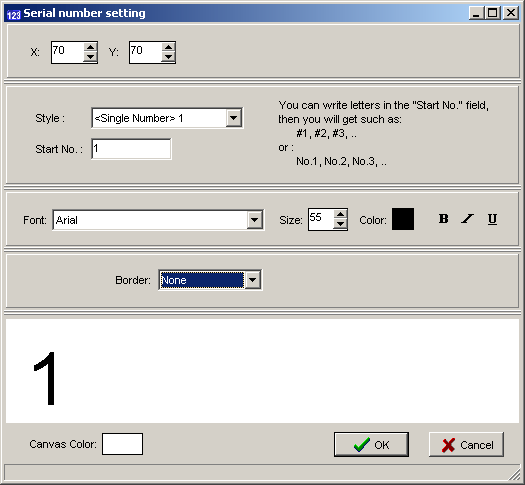
Task: Decrease the Y value with down arrow
Action: point(168,57)
